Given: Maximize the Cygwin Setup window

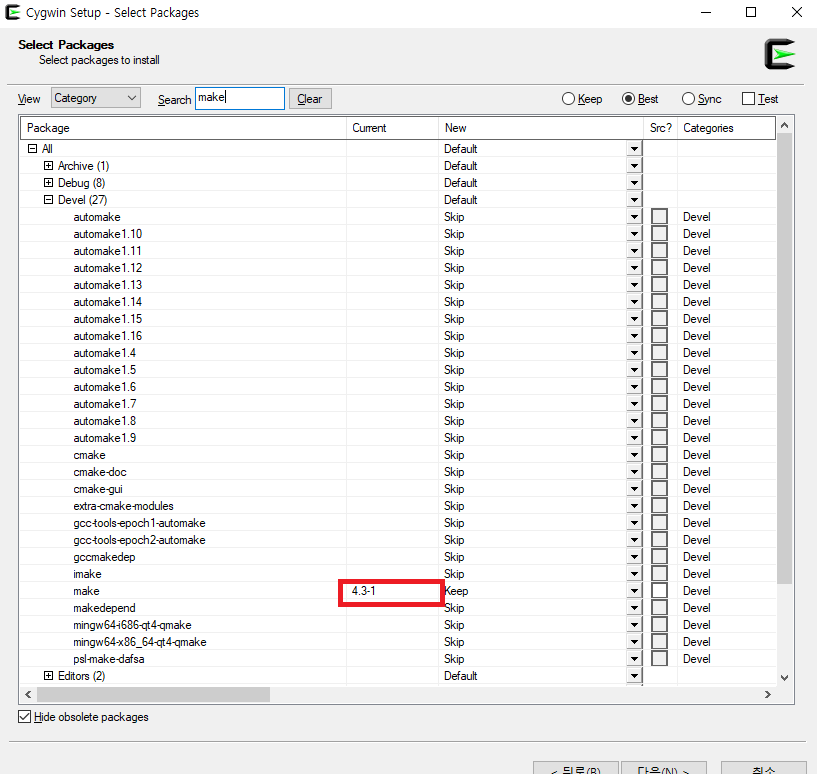Looking at the screenshot, I should click(x=751, y=12).
